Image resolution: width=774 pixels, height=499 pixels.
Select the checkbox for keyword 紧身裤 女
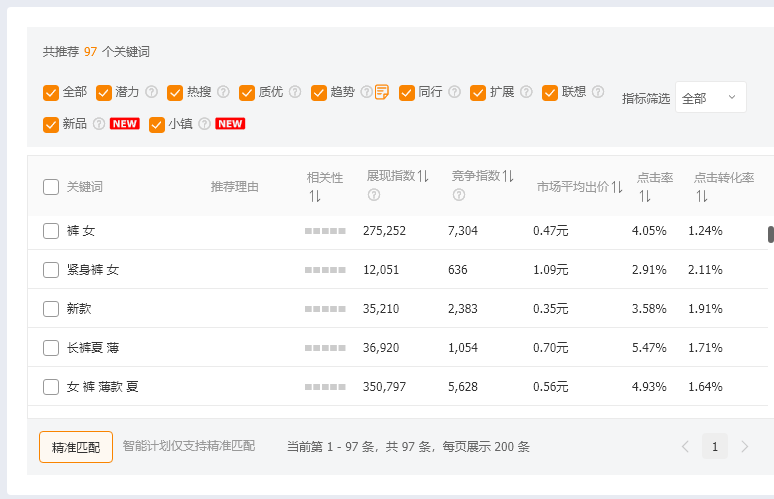tap(51, 270)
